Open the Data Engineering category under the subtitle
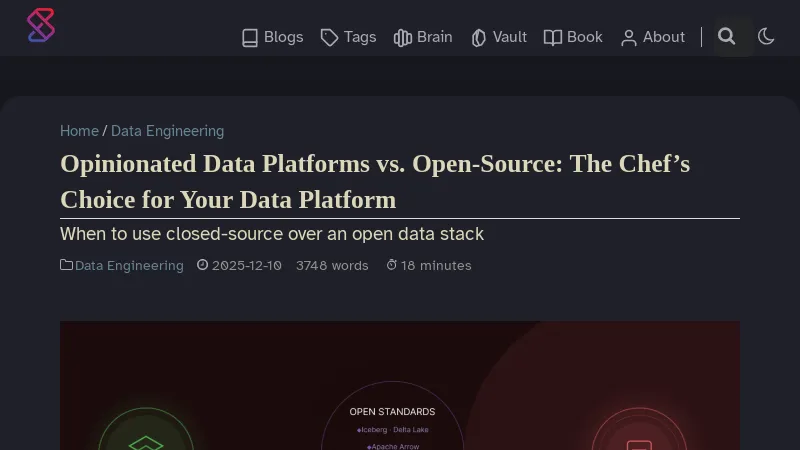 point(129,266)
